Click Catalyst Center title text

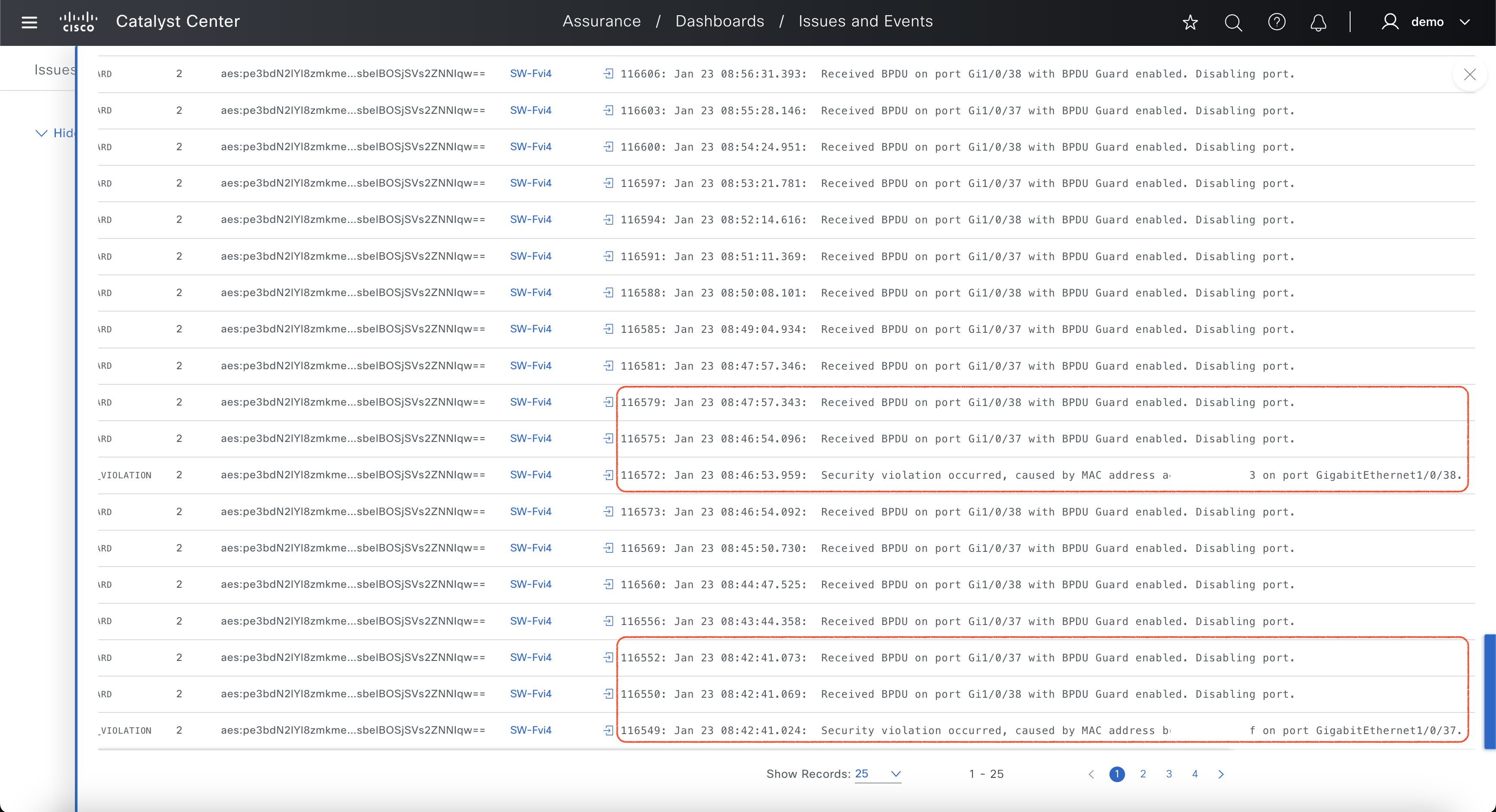[178, 22]
